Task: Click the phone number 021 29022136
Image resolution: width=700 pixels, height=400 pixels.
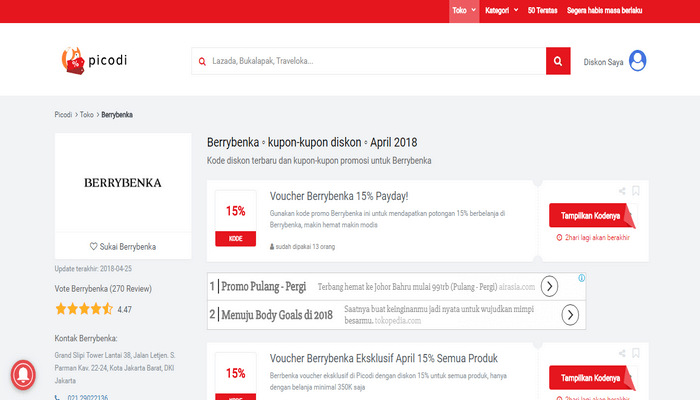Action: (x=88, y=397)
